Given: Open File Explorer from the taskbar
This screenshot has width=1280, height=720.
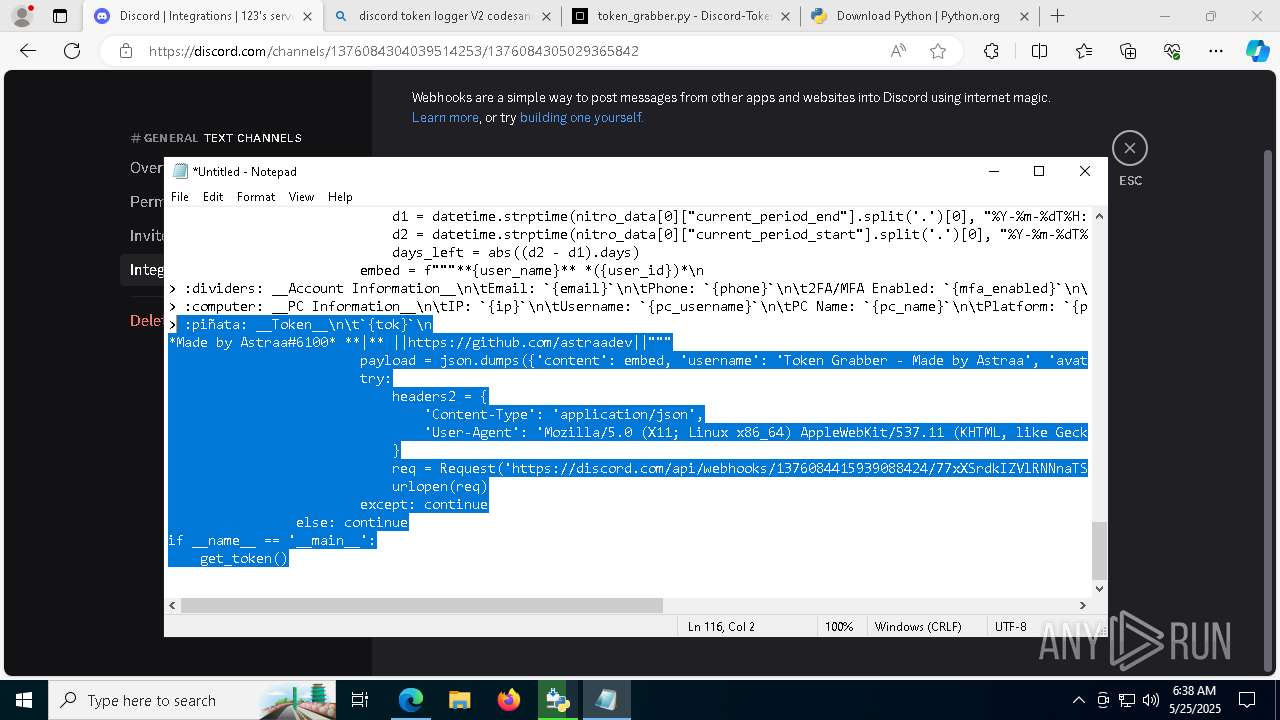Looking at the screenshot, I should click(459, 700).
